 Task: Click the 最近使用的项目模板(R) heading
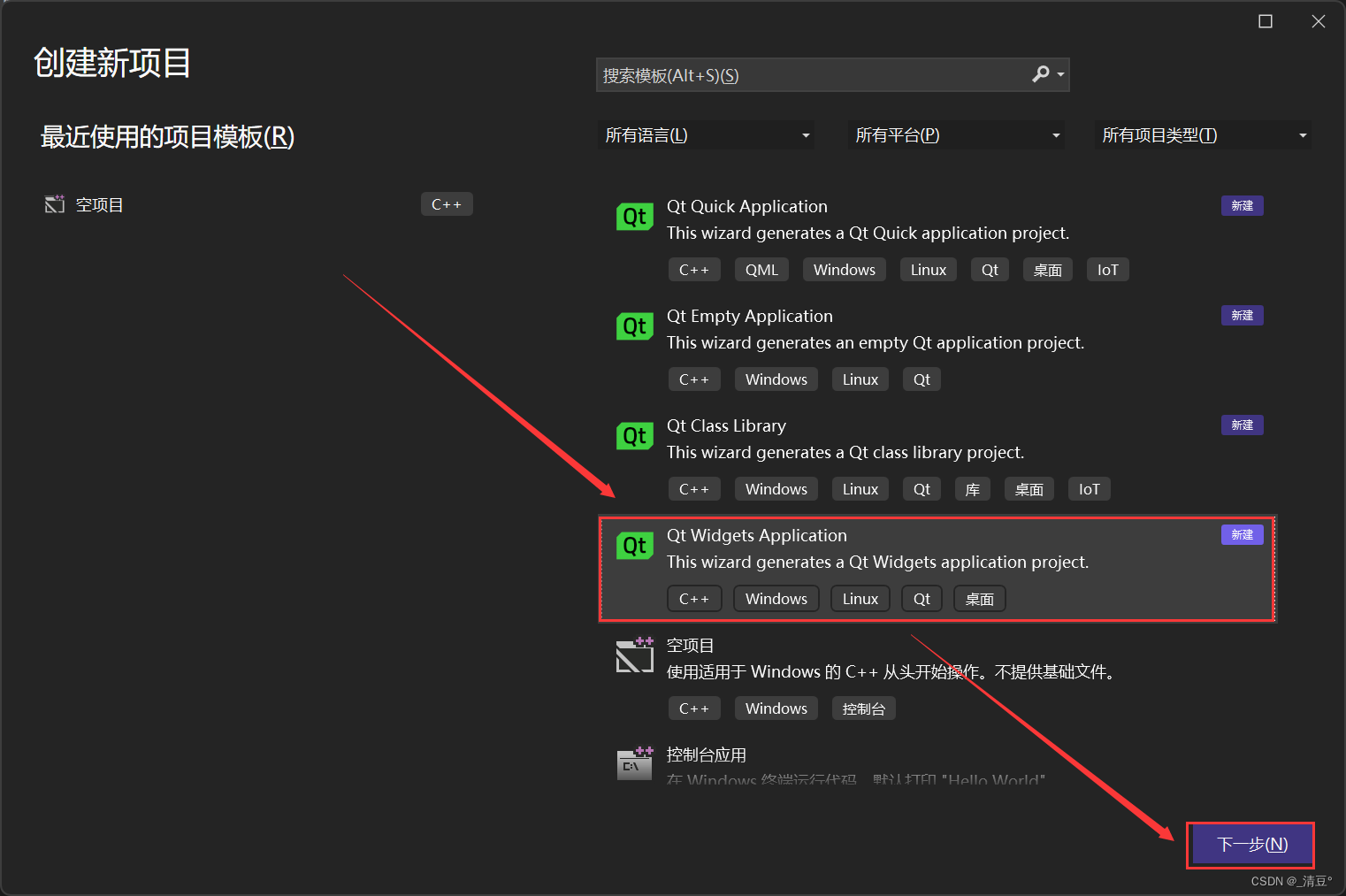tap(167, 136)
